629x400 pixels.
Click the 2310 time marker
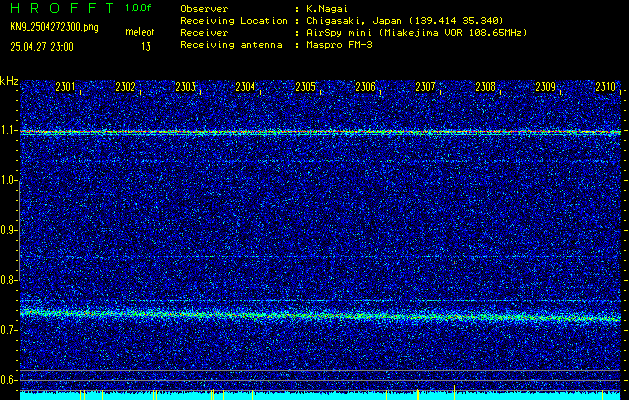point(605,87)
